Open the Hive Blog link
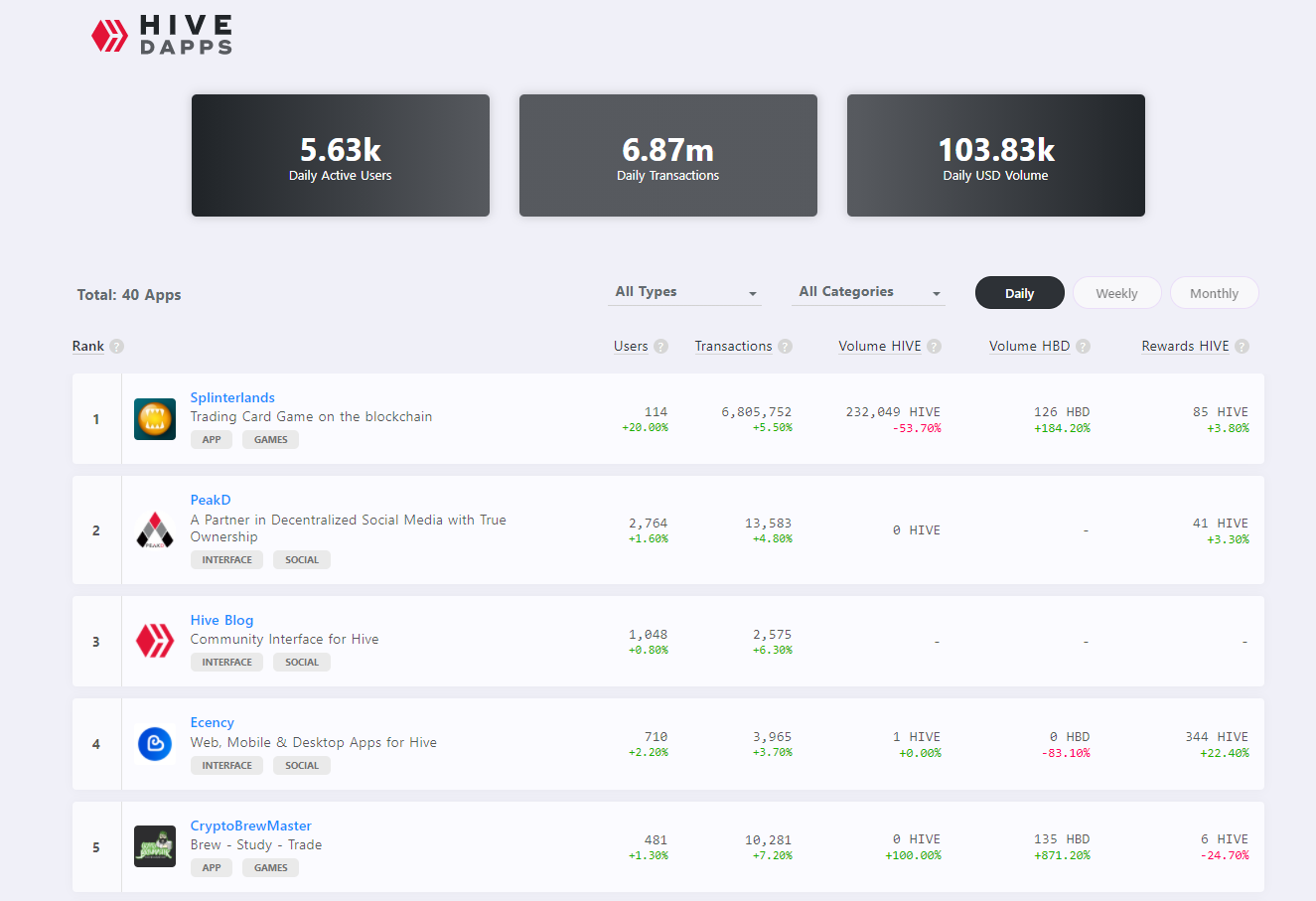Viewport: 1316px width, 901px height. coord(222,620)
